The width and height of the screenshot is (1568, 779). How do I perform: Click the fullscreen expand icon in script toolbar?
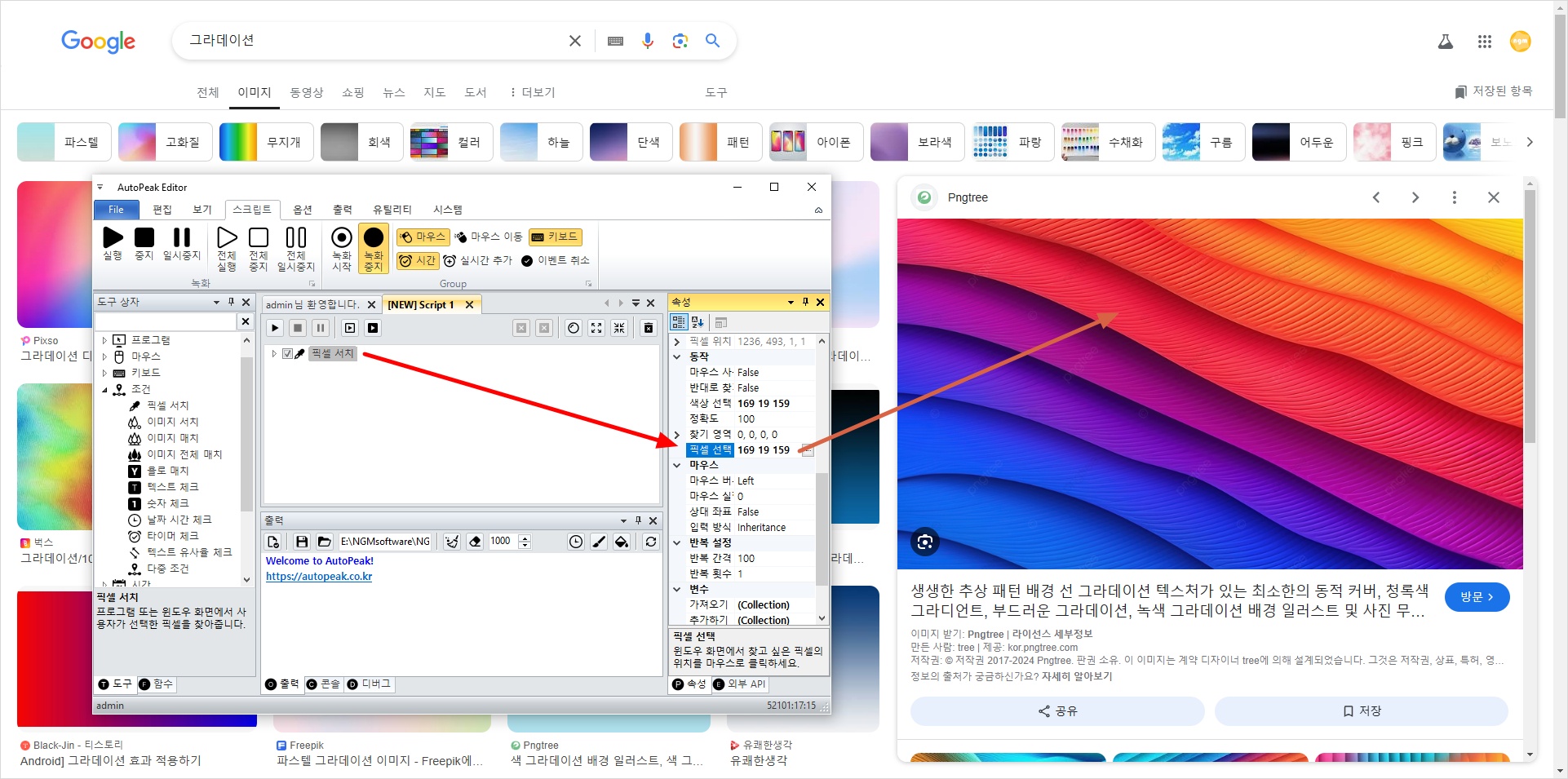[x=596, y=328]
